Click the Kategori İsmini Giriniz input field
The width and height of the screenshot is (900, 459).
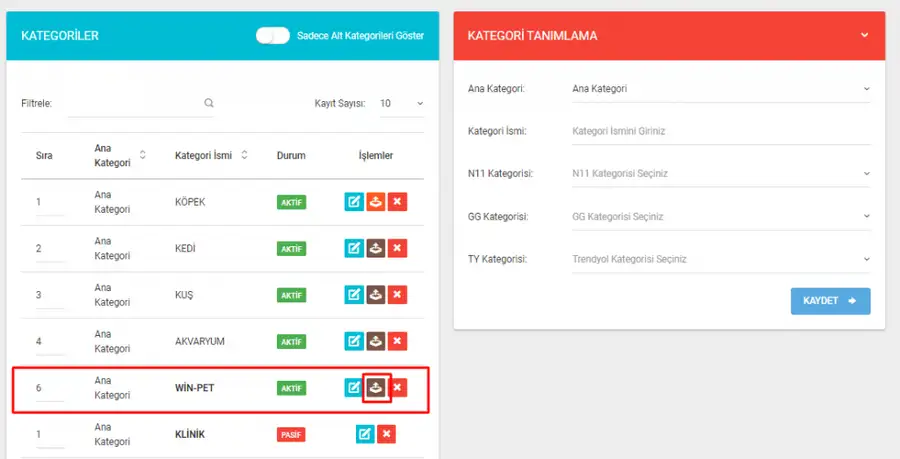point(721,131)
